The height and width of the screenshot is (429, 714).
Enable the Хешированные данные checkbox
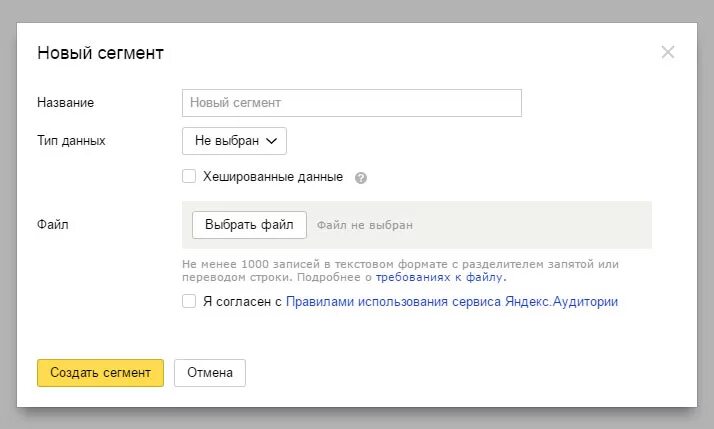[x=189, y=177]
